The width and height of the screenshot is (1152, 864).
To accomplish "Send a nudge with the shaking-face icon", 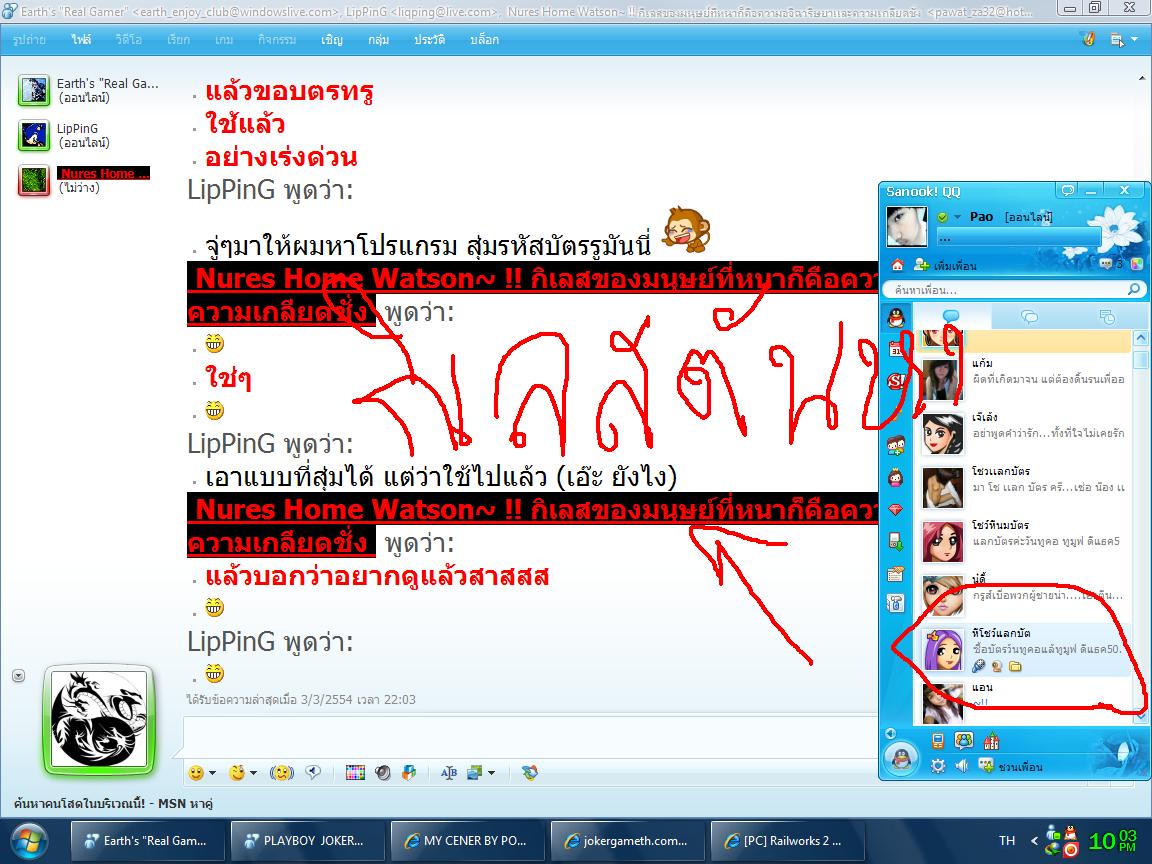I will [281, 773].
